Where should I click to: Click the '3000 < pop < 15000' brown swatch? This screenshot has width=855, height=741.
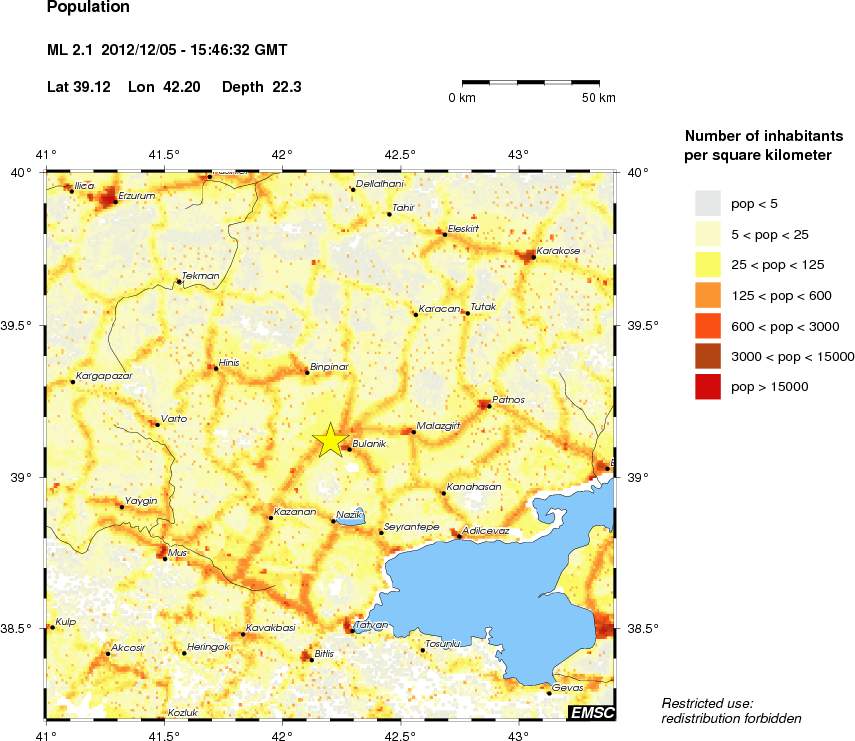point(708,356)
